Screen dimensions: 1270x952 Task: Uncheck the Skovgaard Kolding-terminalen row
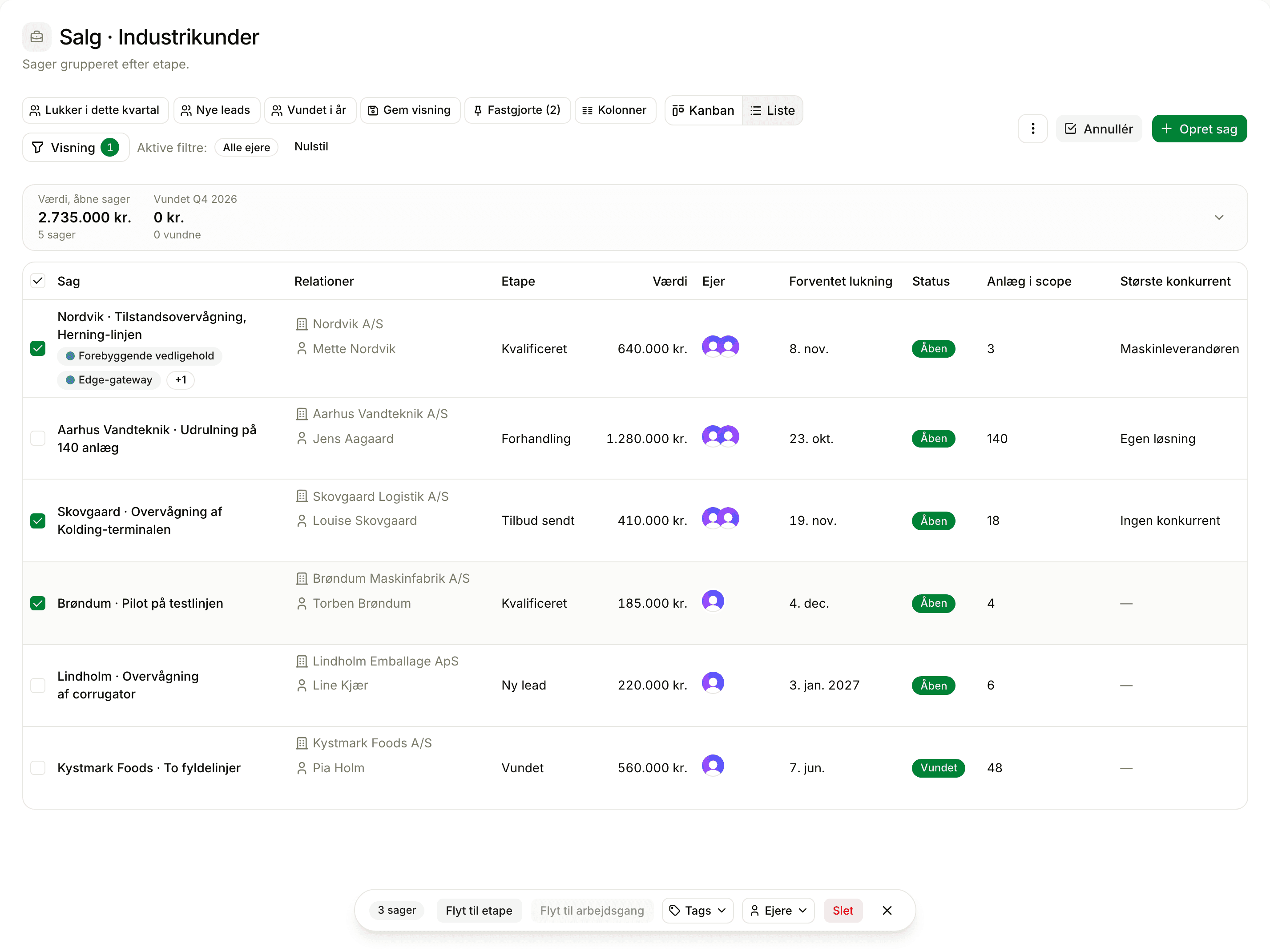tap(38, 521)
